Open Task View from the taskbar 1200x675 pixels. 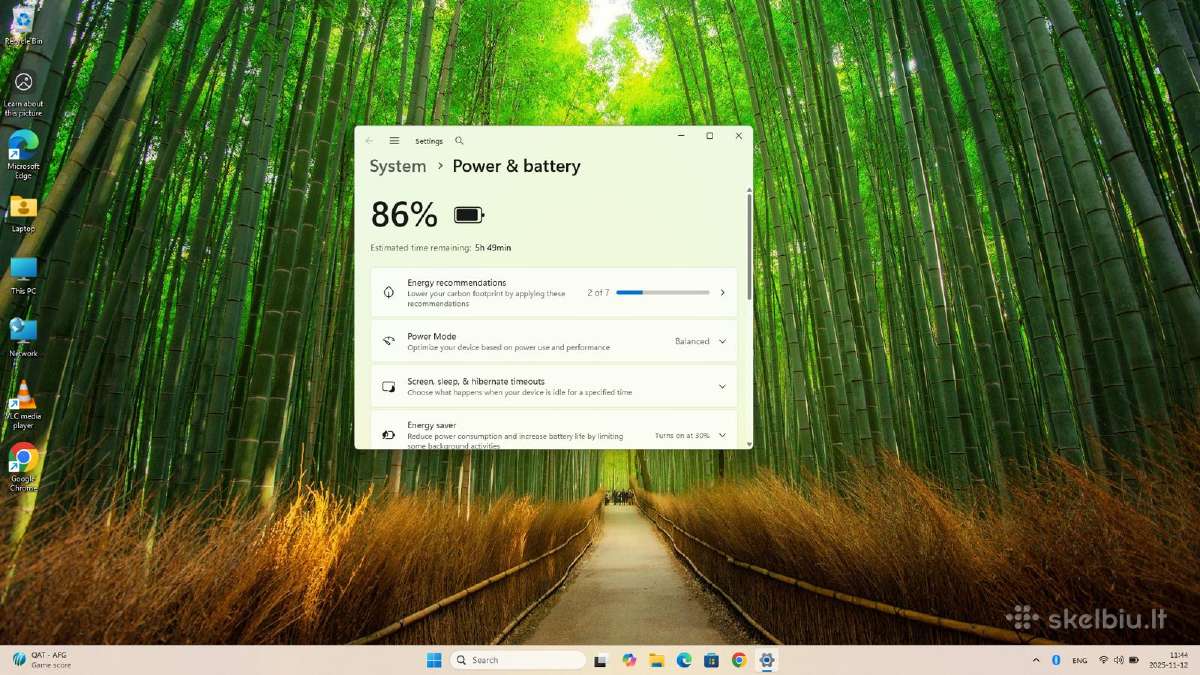600,660
